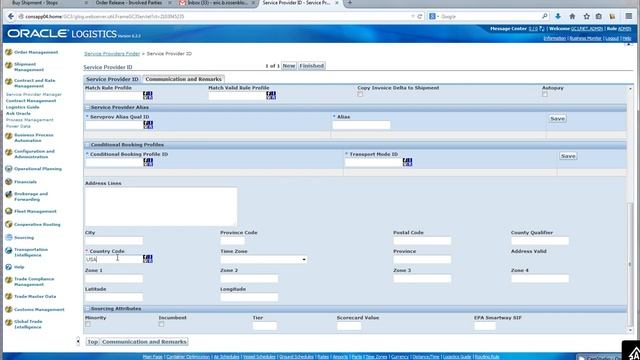Open Financials sidebar icon
The image size is (640, 360).
point(9,182)
